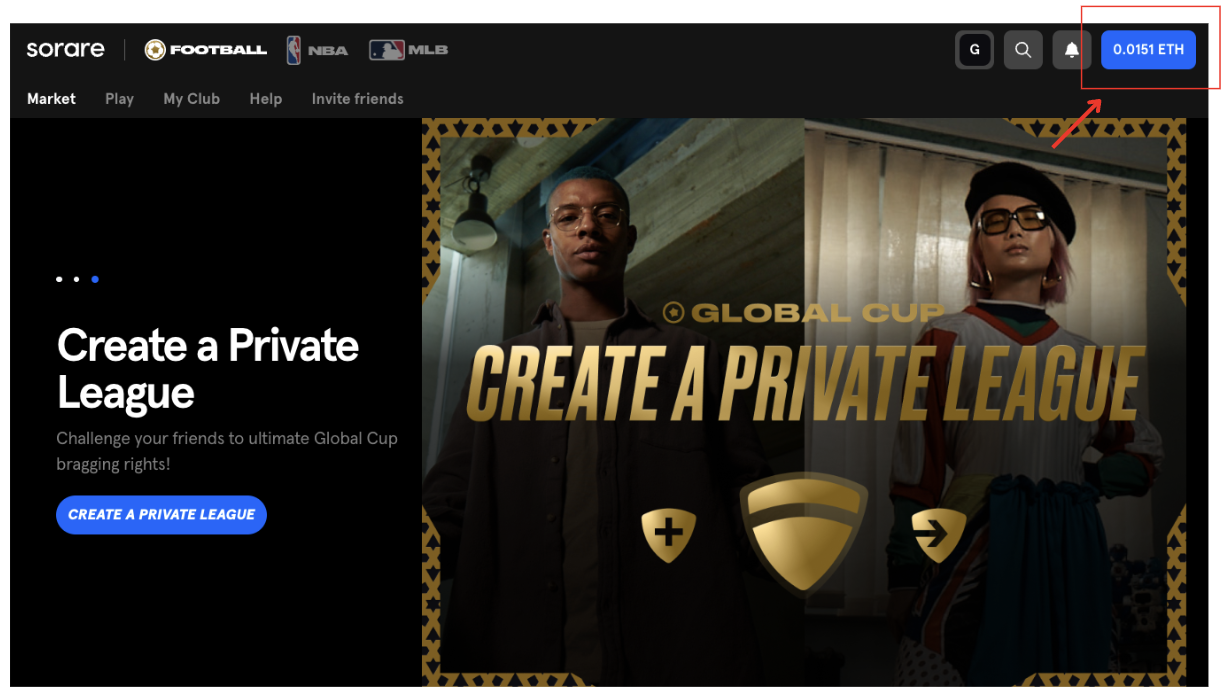The width and height of the screenshot is (1232, 698).
Task: Select the second carousel dot
Action: coord(76,279)
